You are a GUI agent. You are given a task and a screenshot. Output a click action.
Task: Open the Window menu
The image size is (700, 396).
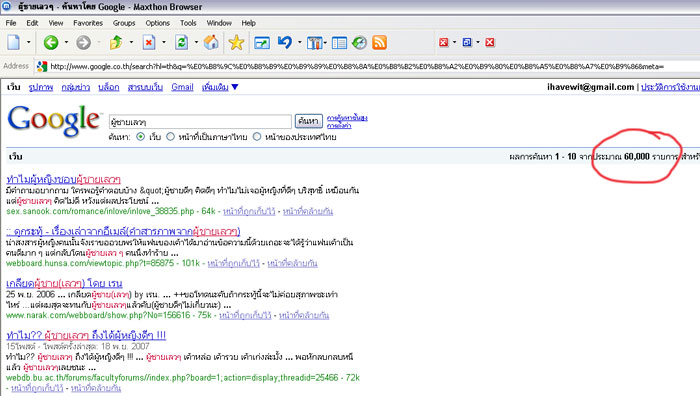(x=219, y=23)
